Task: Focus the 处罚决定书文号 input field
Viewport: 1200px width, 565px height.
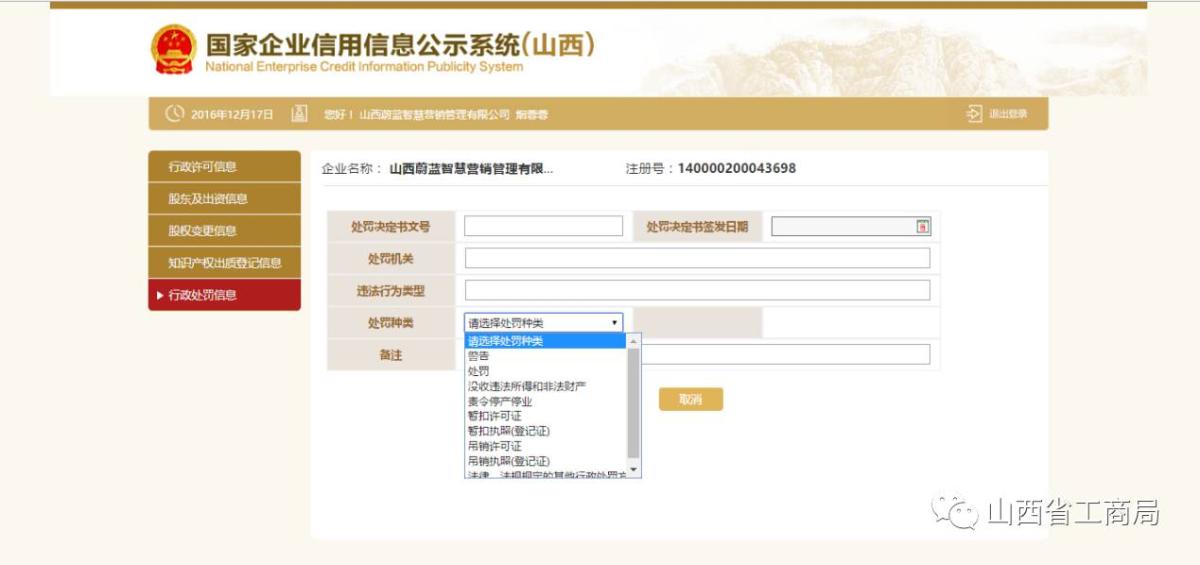Action: [x=543, y=226]
